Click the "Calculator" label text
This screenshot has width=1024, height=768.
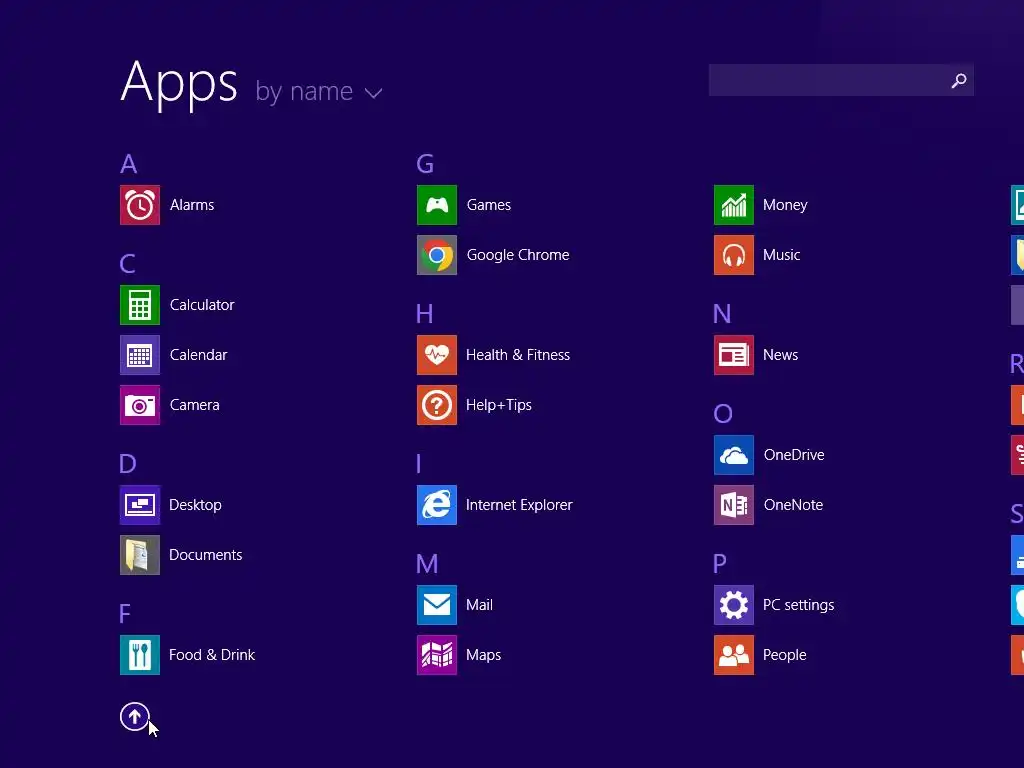202,305
